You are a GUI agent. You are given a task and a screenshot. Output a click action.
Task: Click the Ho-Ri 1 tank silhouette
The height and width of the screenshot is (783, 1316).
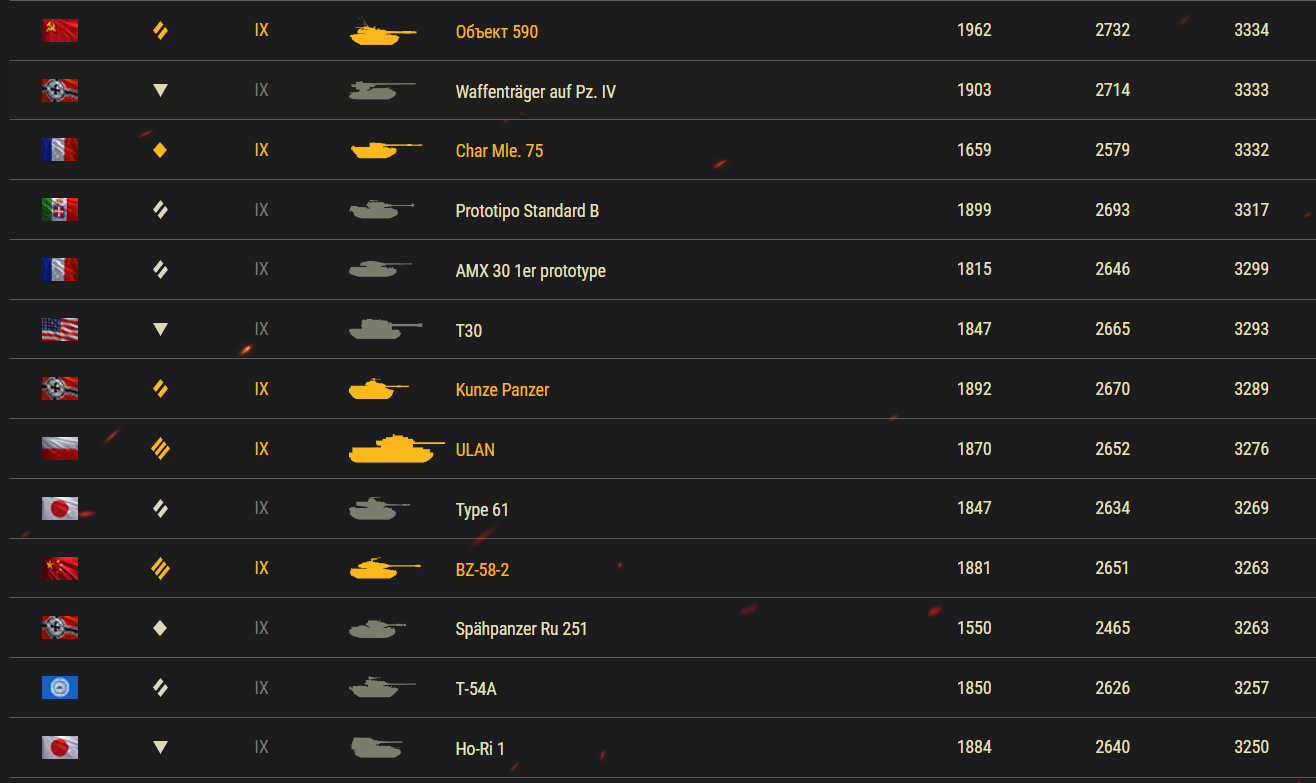[x=376, y=747]
